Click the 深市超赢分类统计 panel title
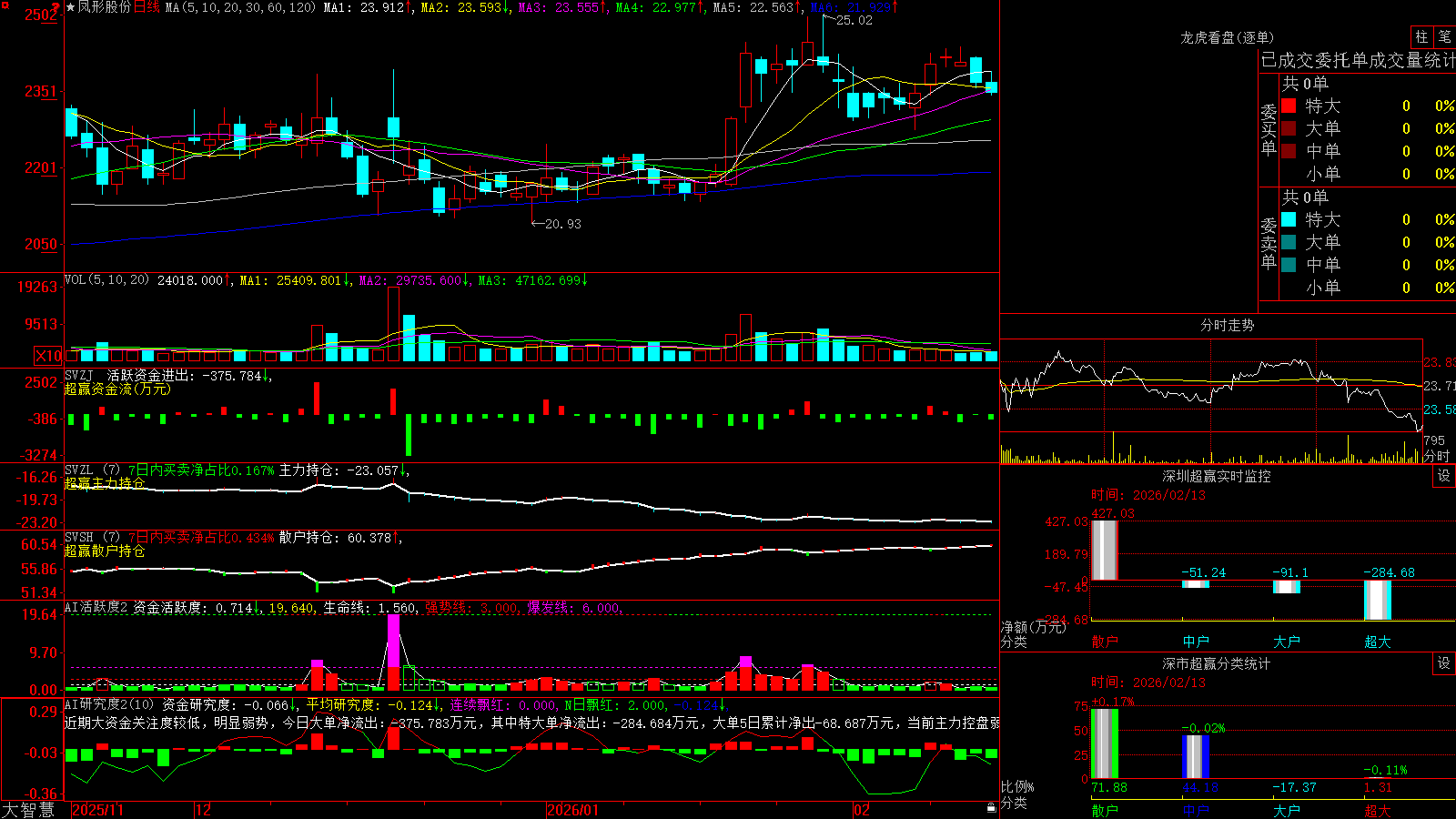This screenshot has height=819, width=1456. click(x=1217, y=663)
